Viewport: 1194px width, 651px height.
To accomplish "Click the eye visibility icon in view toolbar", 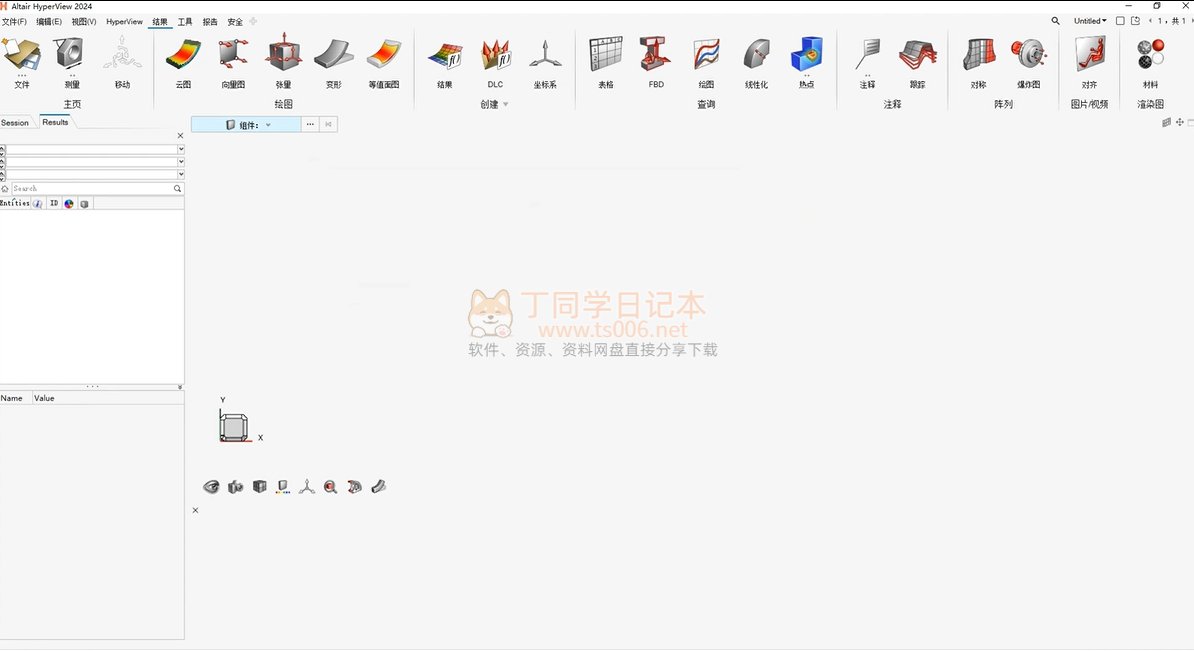I will tap(211, 487).
